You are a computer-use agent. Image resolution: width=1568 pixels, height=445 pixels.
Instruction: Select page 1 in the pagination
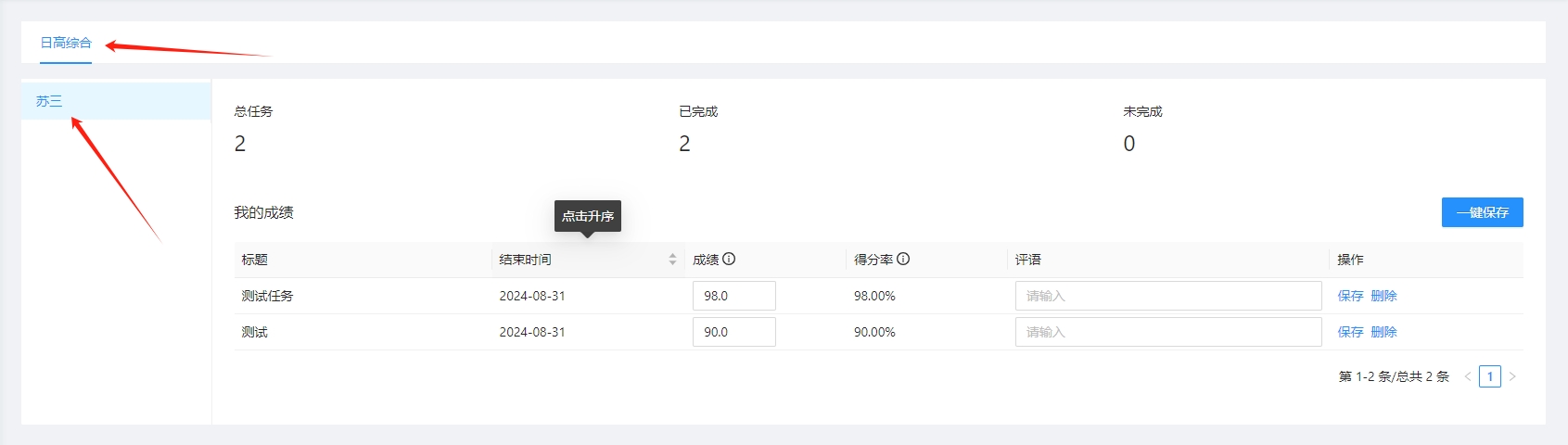pyautogui.click(x=1490, y=376)
